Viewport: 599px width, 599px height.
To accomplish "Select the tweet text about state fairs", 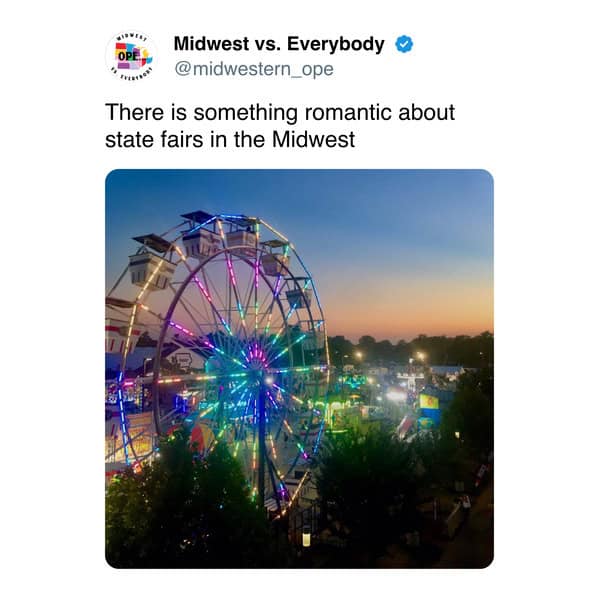I will coord(280,126).
